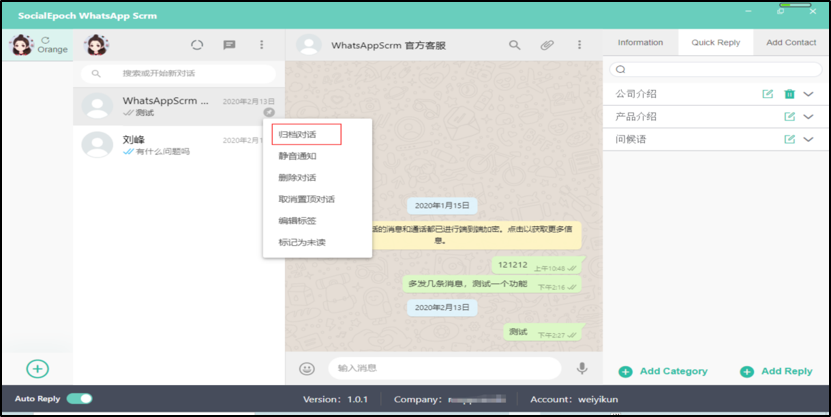Edit the 公司介绍 category
This screenshot has width=831, height=417.
click(767, 94)
